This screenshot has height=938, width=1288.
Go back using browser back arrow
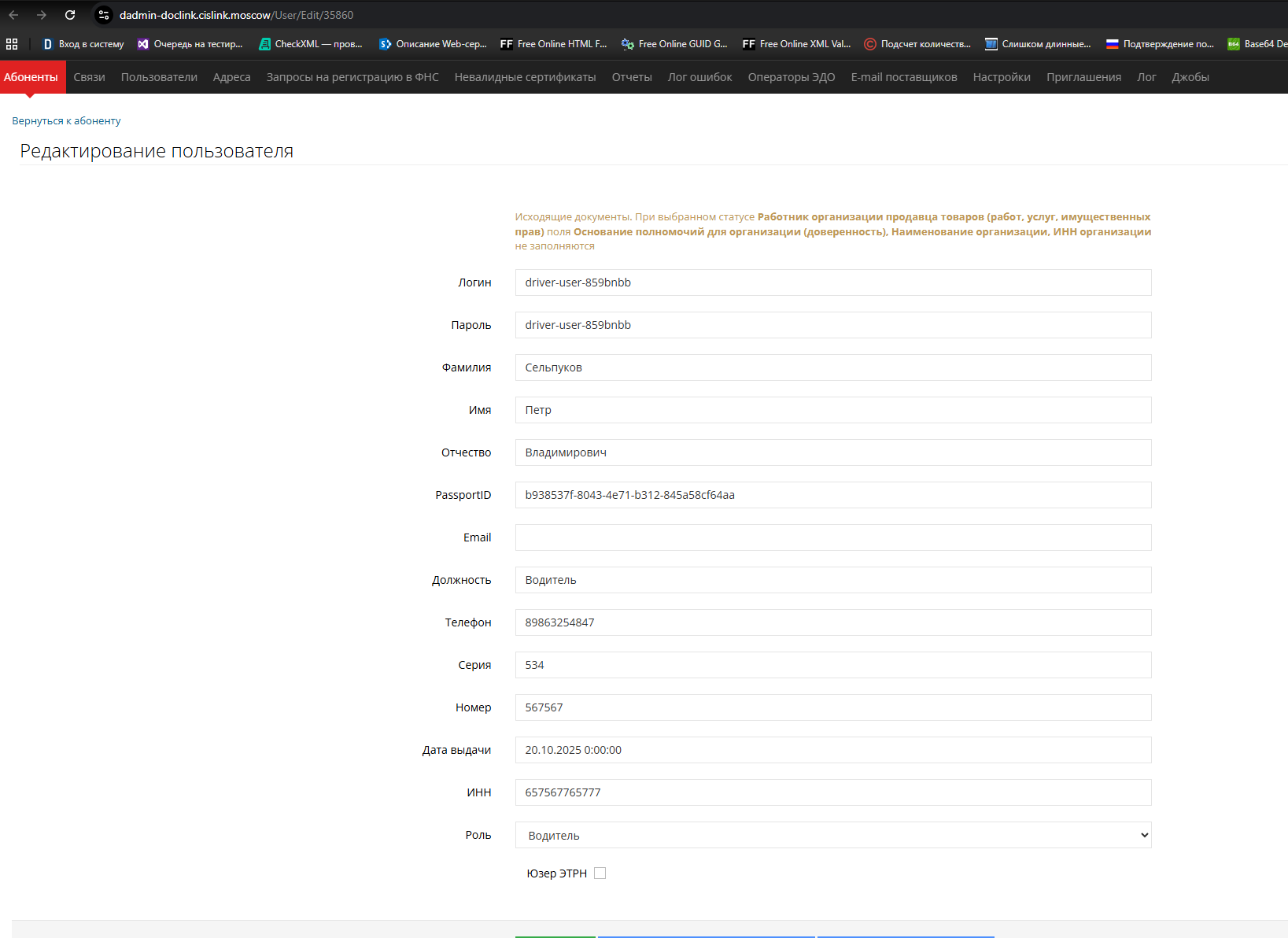(13, 15)
